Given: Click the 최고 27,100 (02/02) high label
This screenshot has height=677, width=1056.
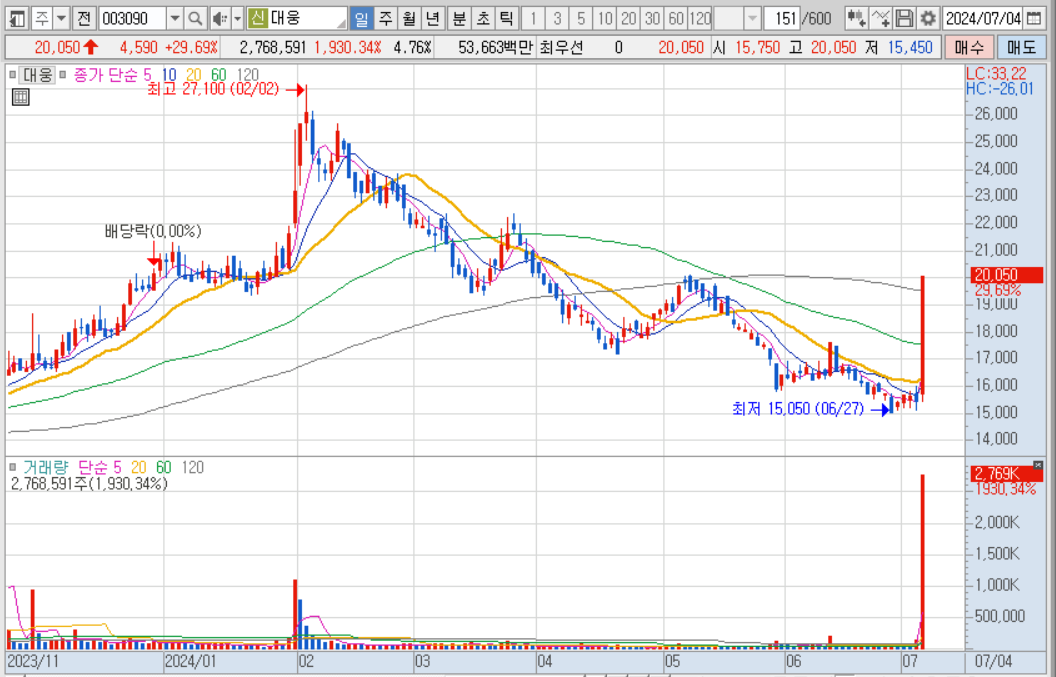Looking at the screenshot, I should [x=213, y=90].
